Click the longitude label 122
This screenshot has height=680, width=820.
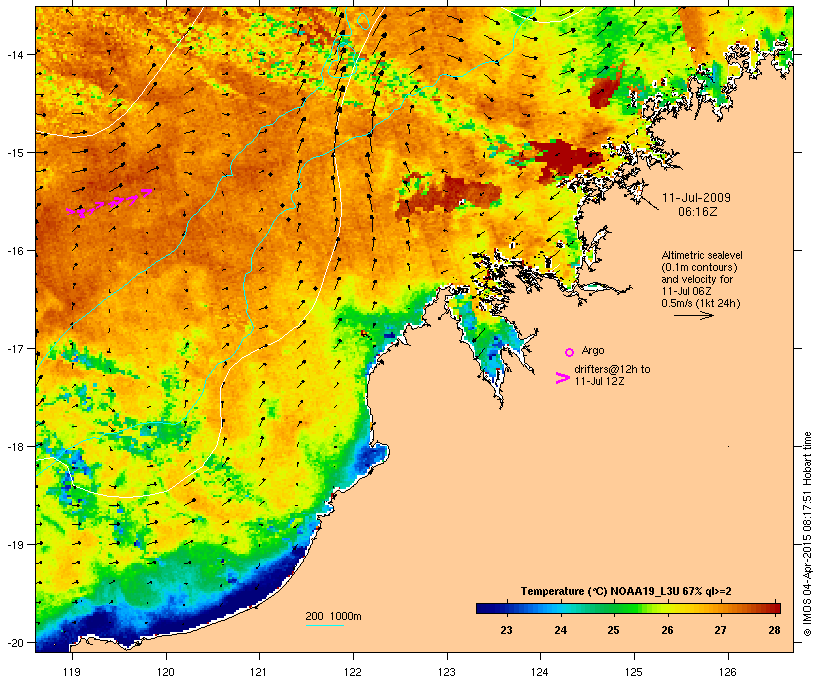pyautogui.click(x=353, y=672)
